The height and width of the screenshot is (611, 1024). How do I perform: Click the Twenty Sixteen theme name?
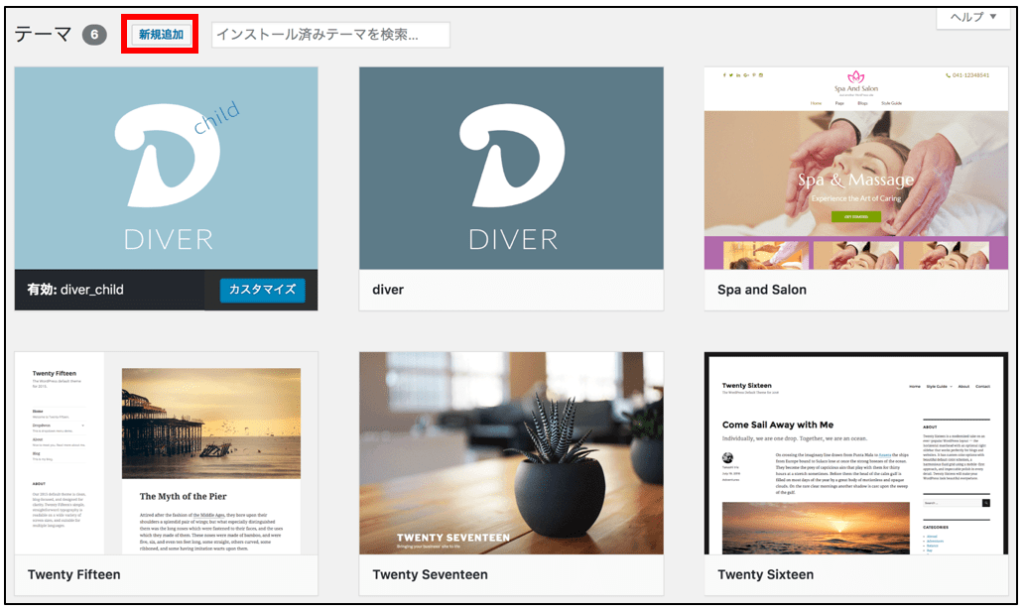(765, 574)
